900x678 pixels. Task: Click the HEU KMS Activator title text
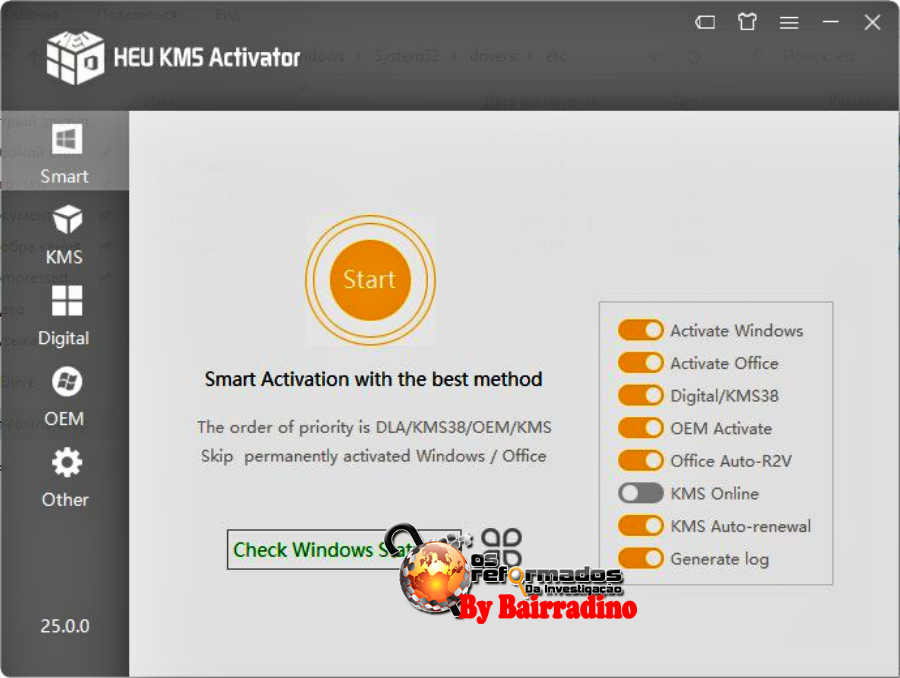207,57
